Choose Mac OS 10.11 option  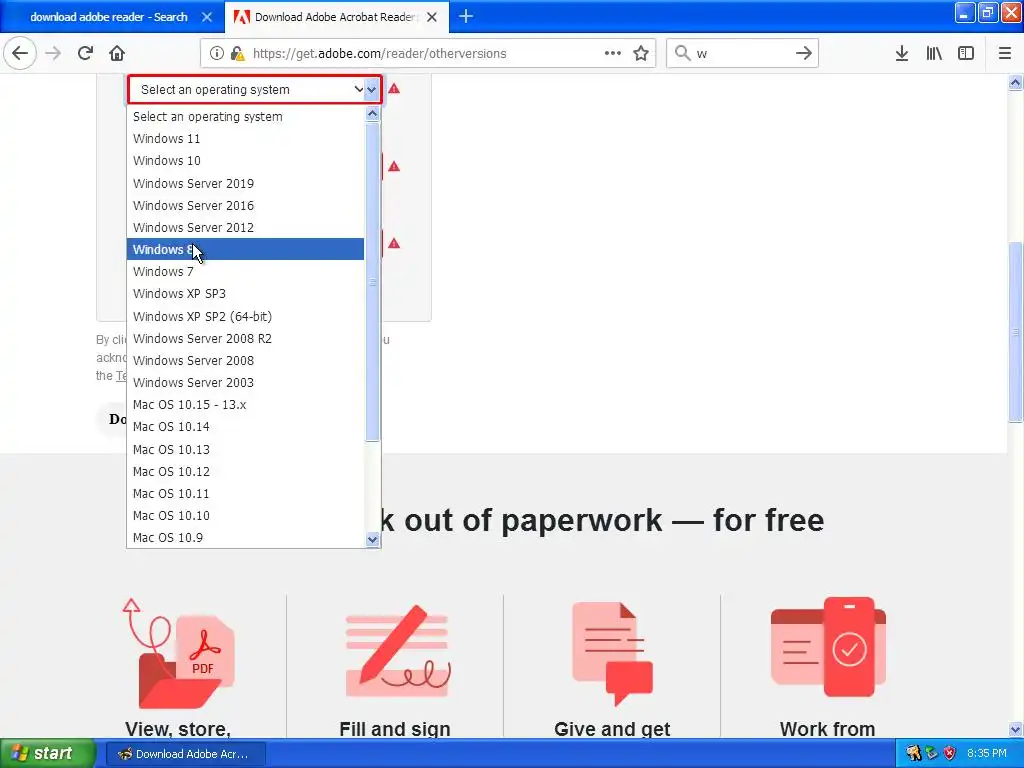(245, 494)
